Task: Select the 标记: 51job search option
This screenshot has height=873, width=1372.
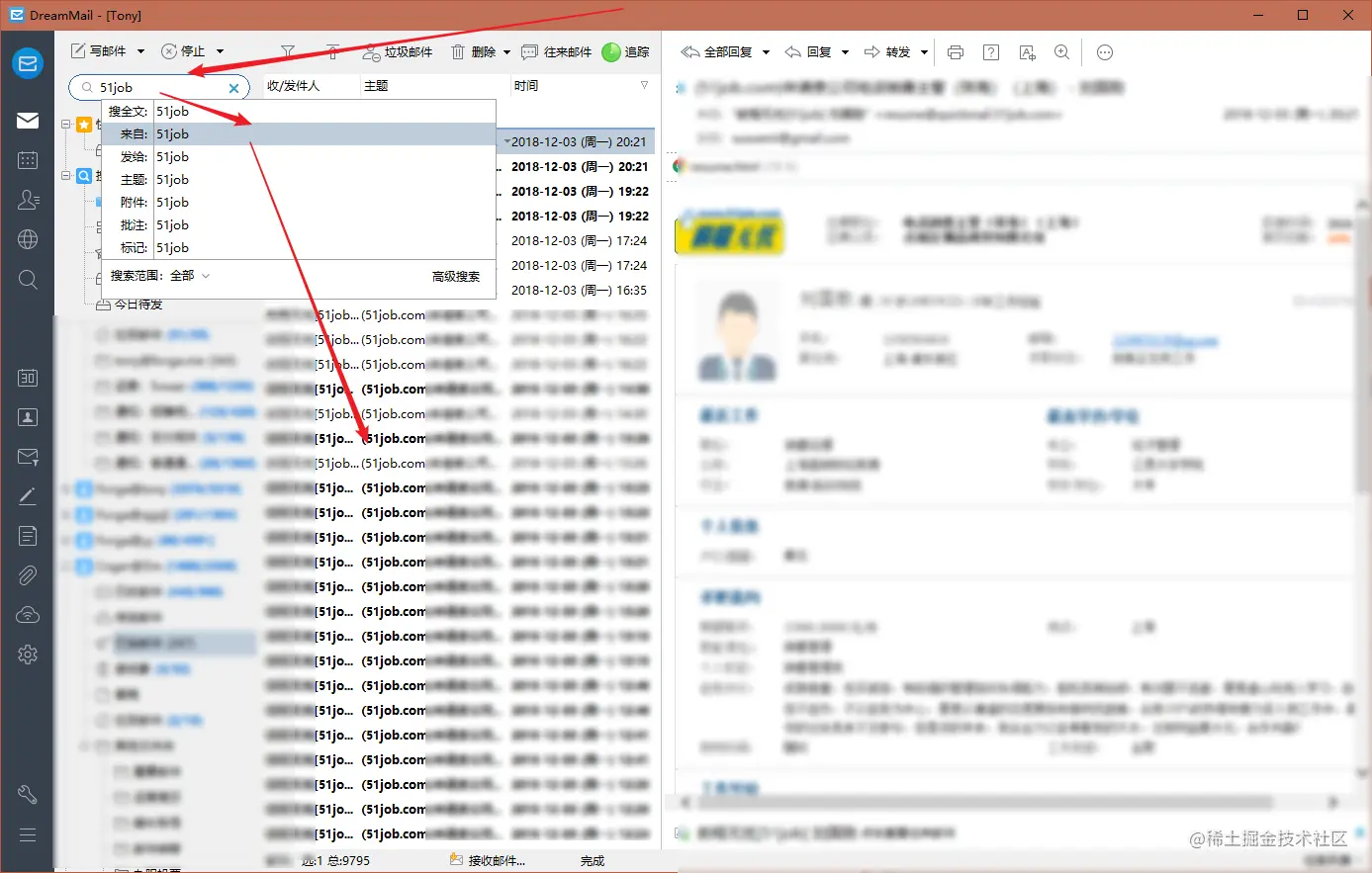Action: pos(298,247)
